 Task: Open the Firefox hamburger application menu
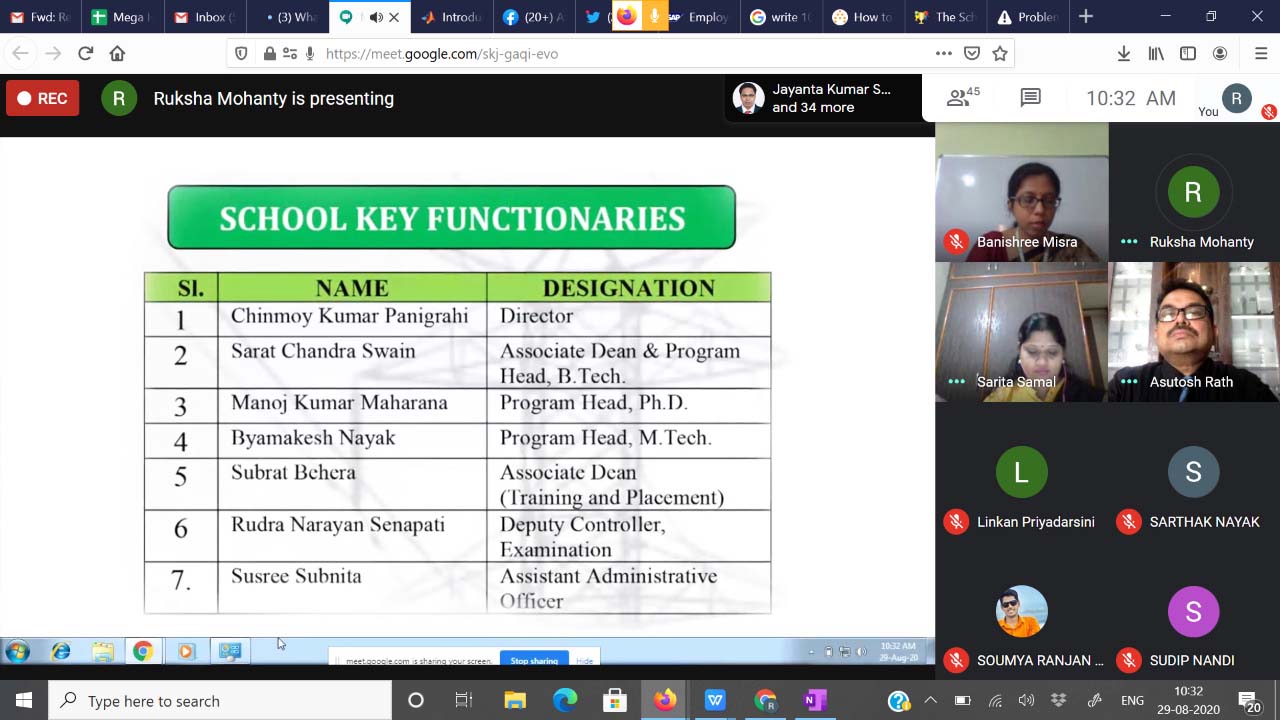[x=1260, y=54]
